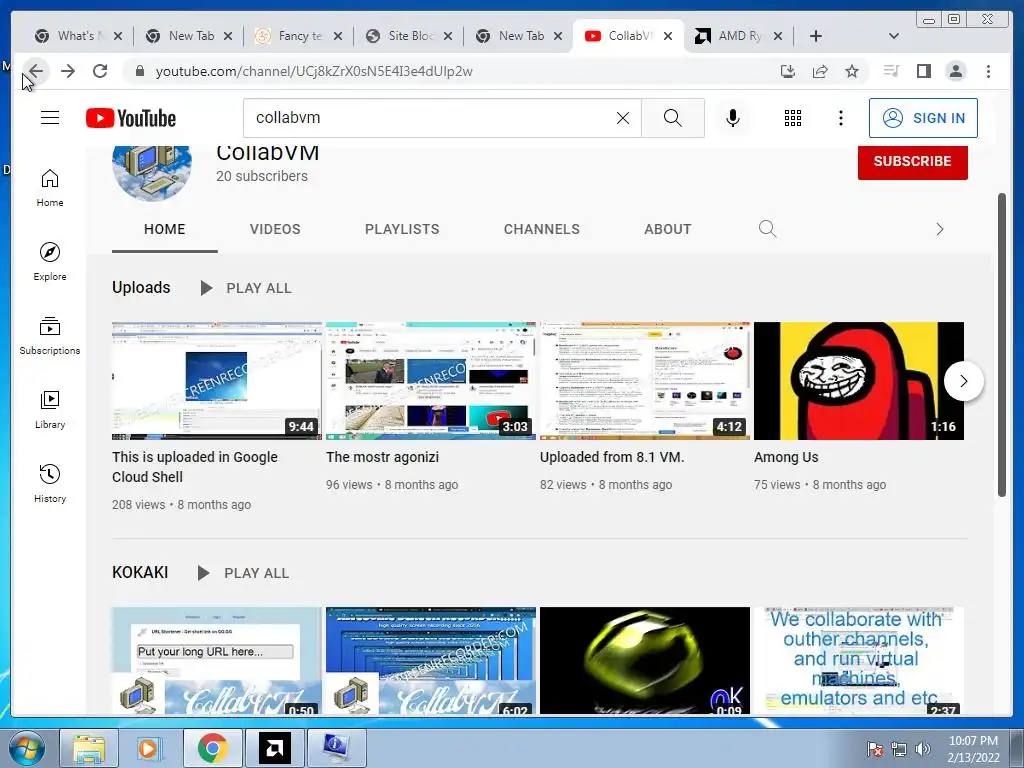1024x768 pixels.
Task: Go forward using the browser forward arrow
Action: click(68, 71)
